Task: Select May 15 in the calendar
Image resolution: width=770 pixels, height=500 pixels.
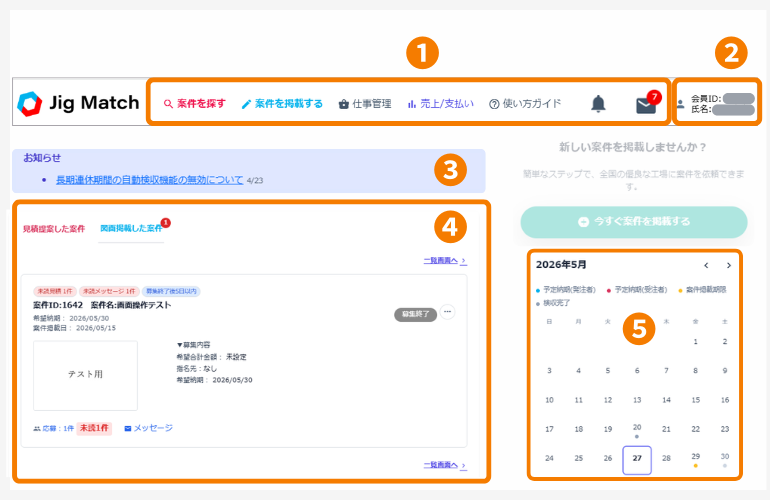Action: [695, 400]
